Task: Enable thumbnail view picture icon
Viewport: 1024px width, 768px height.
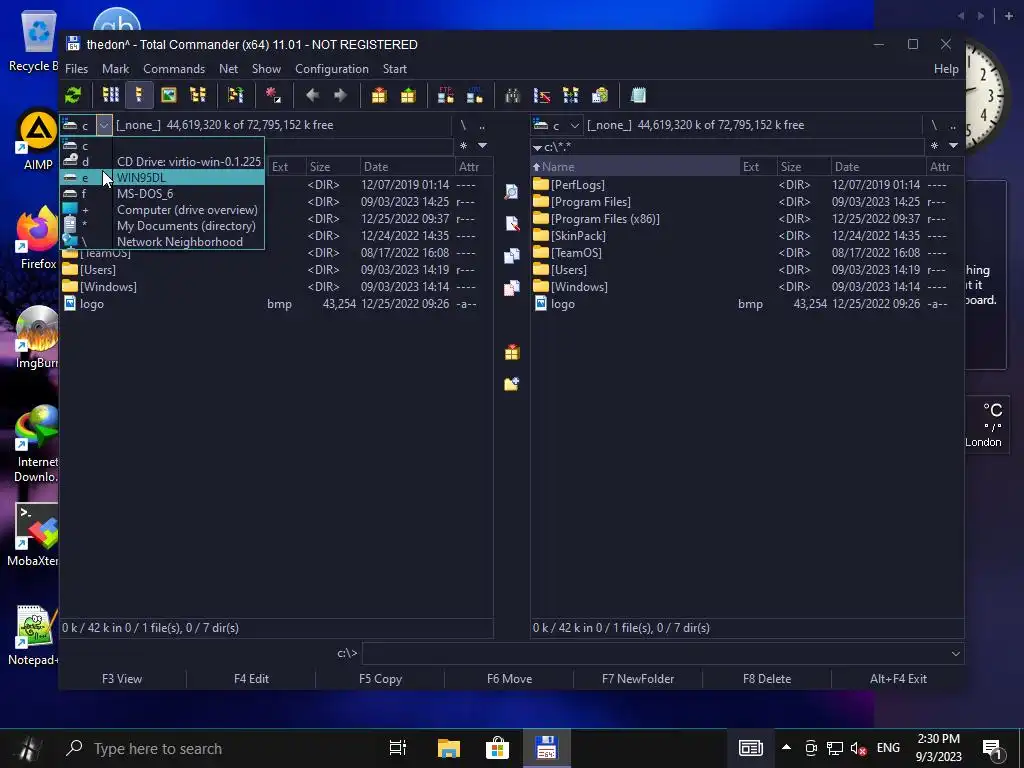Action: click(x=168, y=95)
